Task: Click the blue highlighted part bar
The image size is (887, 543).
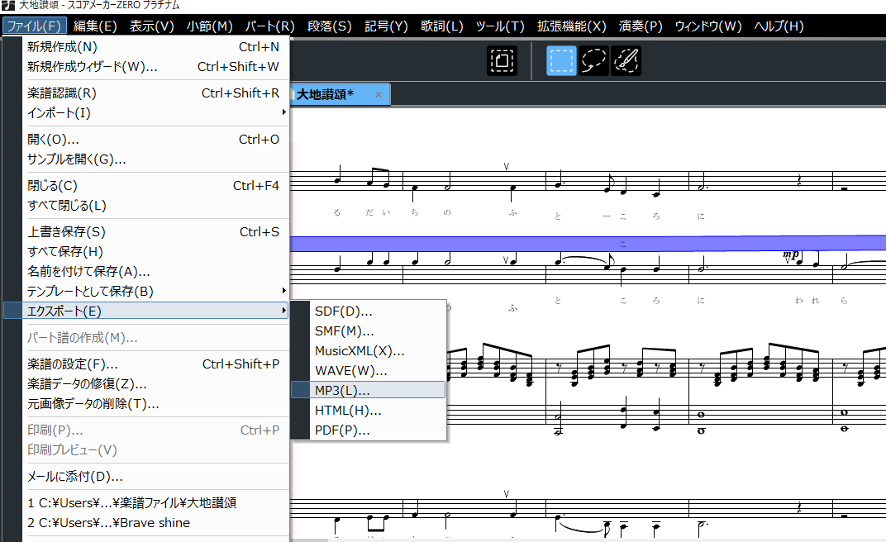Action: (588, 244)
